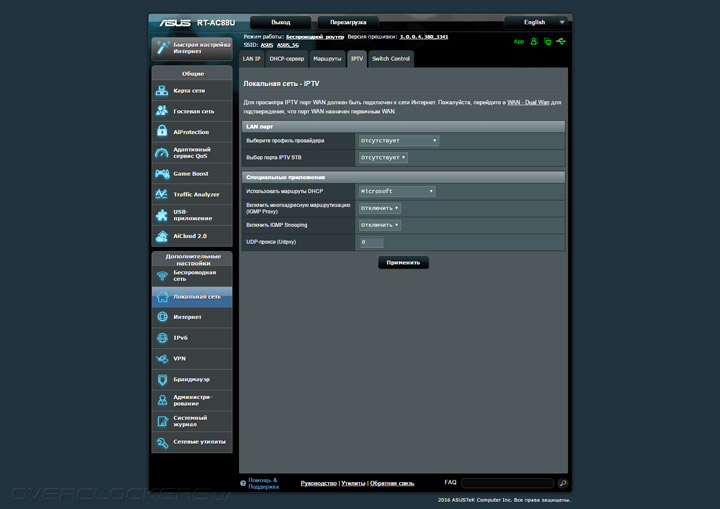The height and width of the screenshot is (509, 720).
Task: Open Network Tools (Сетевые утилиты) icon
Action: click(162, 442)
